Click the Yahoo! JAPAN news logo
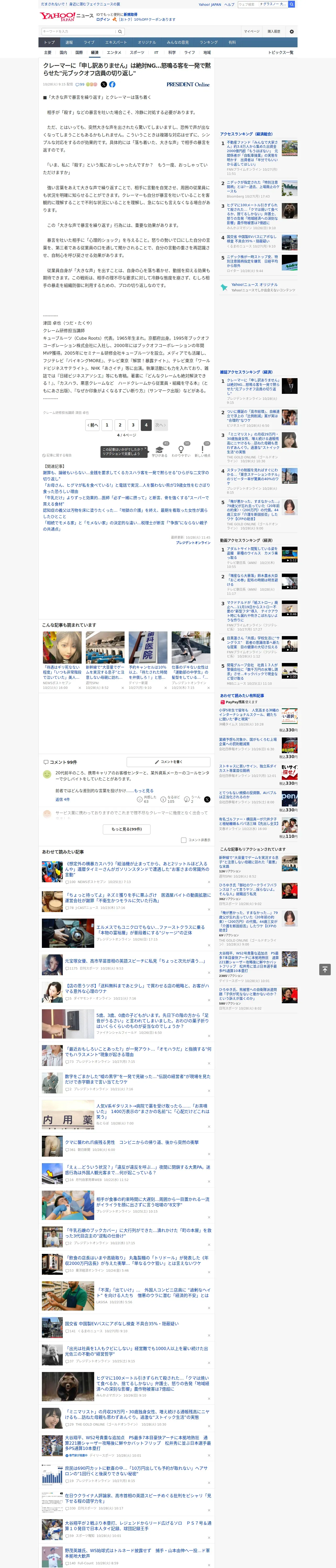Image resolution: width=336 pixels, height=1568 pixels. tap(66, 16)
